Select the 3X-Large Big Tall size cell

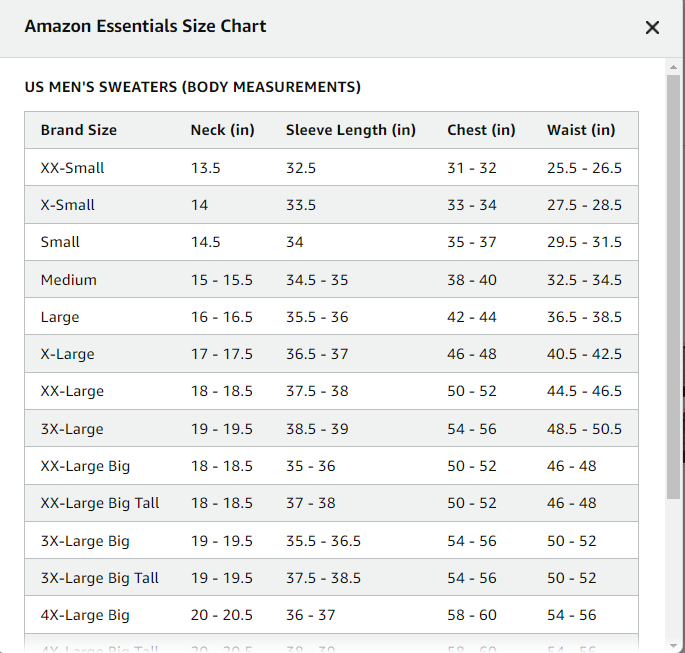click(100, 578)
